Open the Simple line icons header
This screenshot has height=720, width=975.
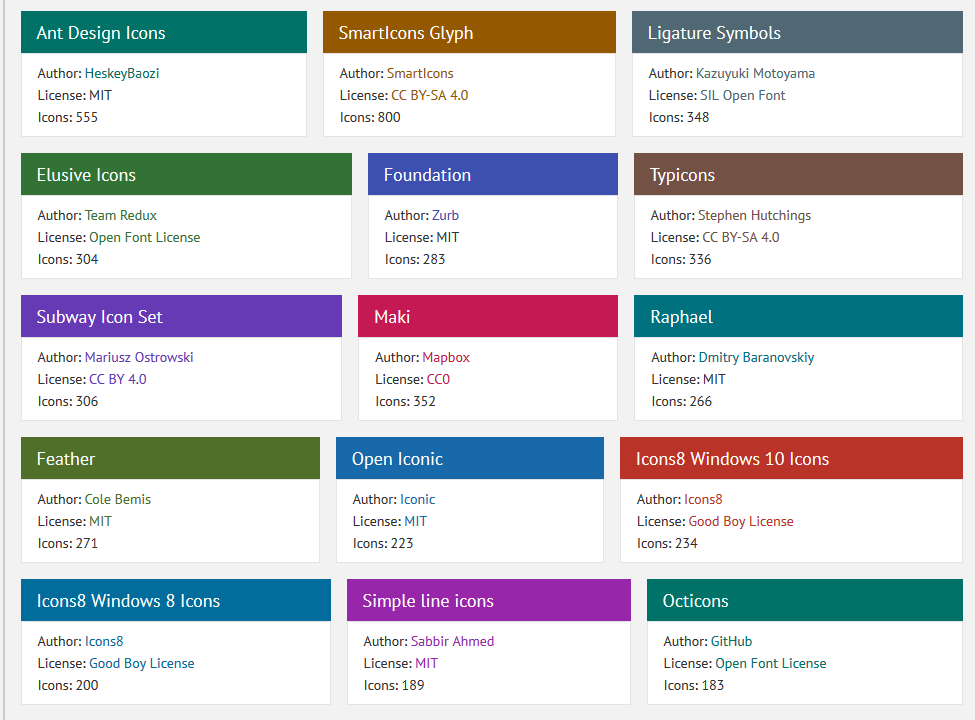(x=489, y=600)
